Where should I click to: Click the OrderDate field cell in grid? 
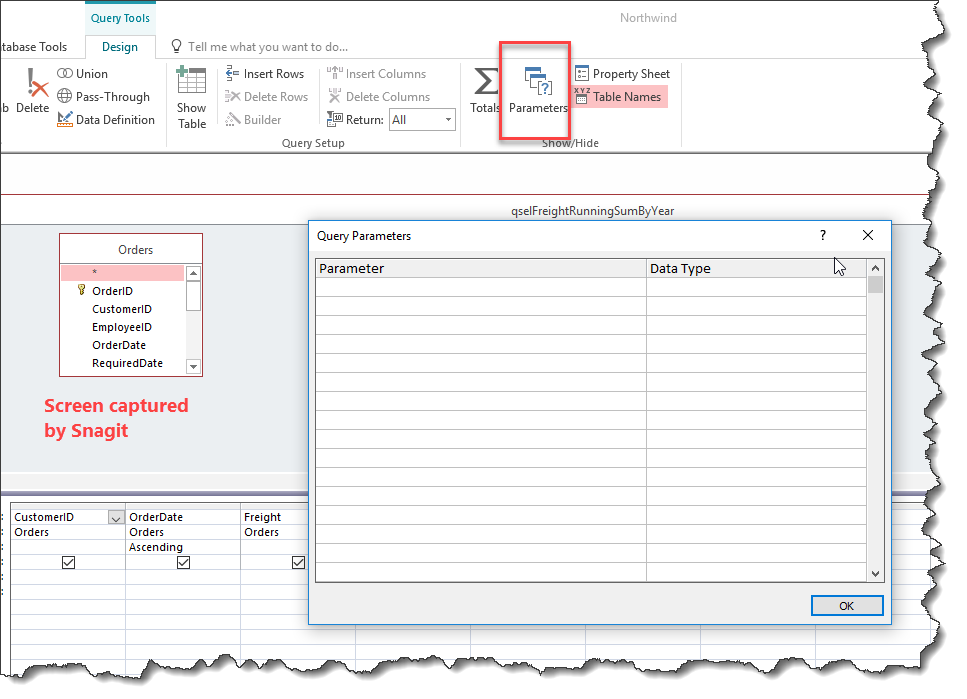coord(183,517)
